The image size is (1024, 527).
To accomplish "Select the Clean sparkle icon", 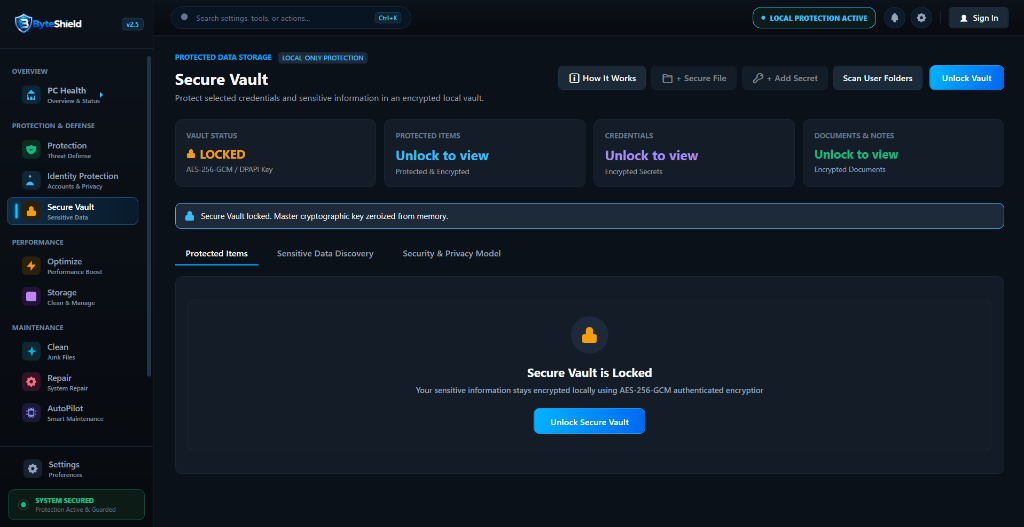I will 31,351.
